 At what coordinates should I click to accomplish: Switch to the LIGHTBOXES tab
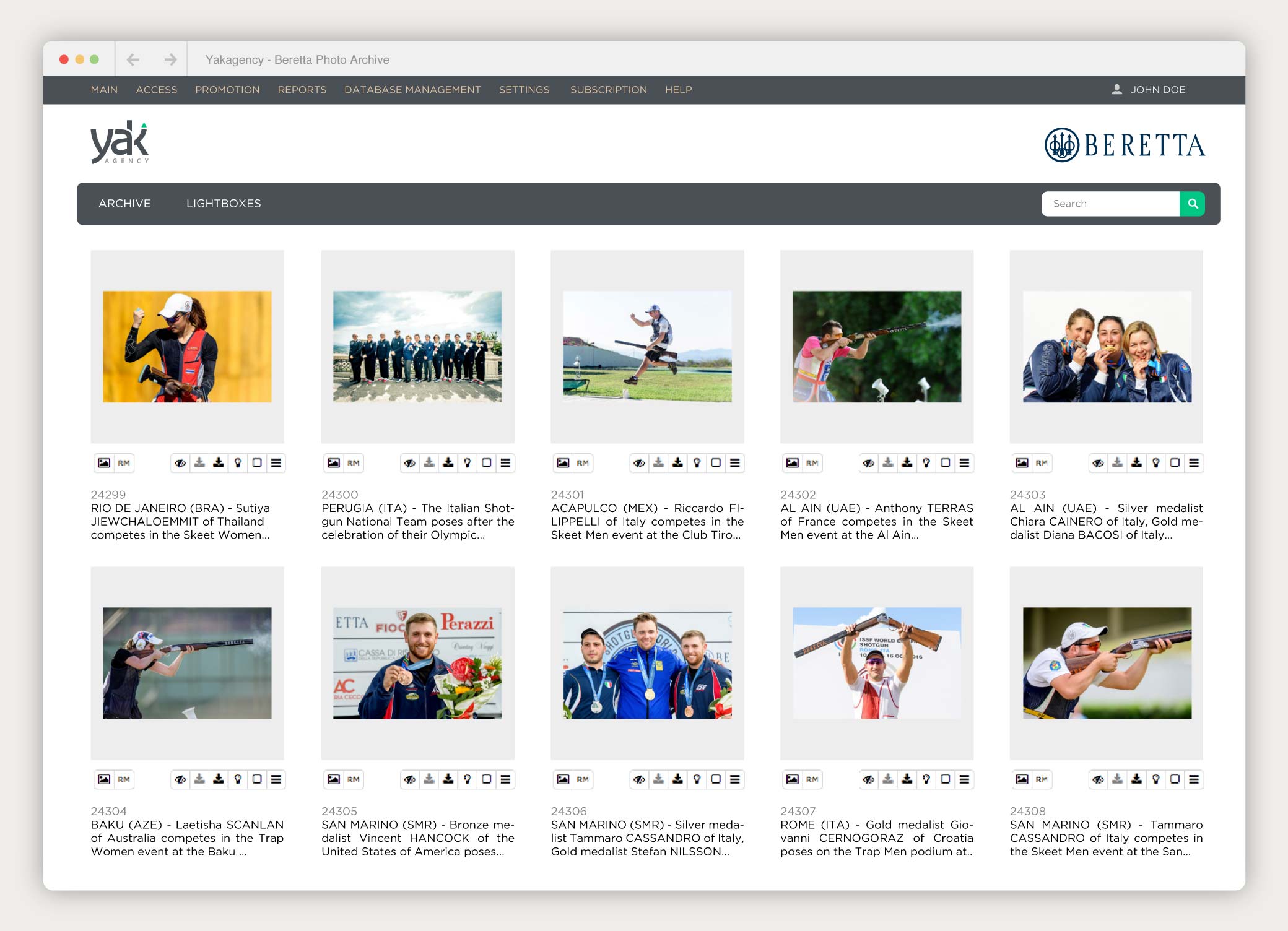pyautogui.click(x=224, y=204)
